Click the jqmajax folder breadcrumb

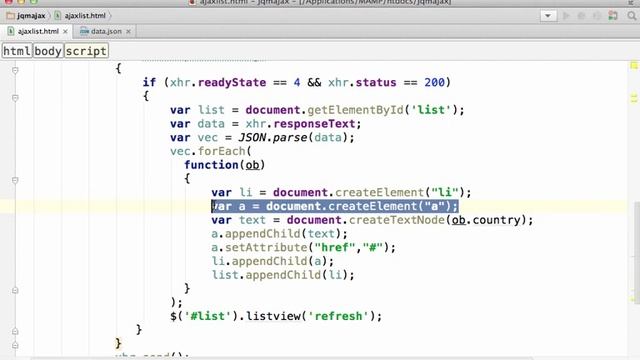(x=26, y=16)
